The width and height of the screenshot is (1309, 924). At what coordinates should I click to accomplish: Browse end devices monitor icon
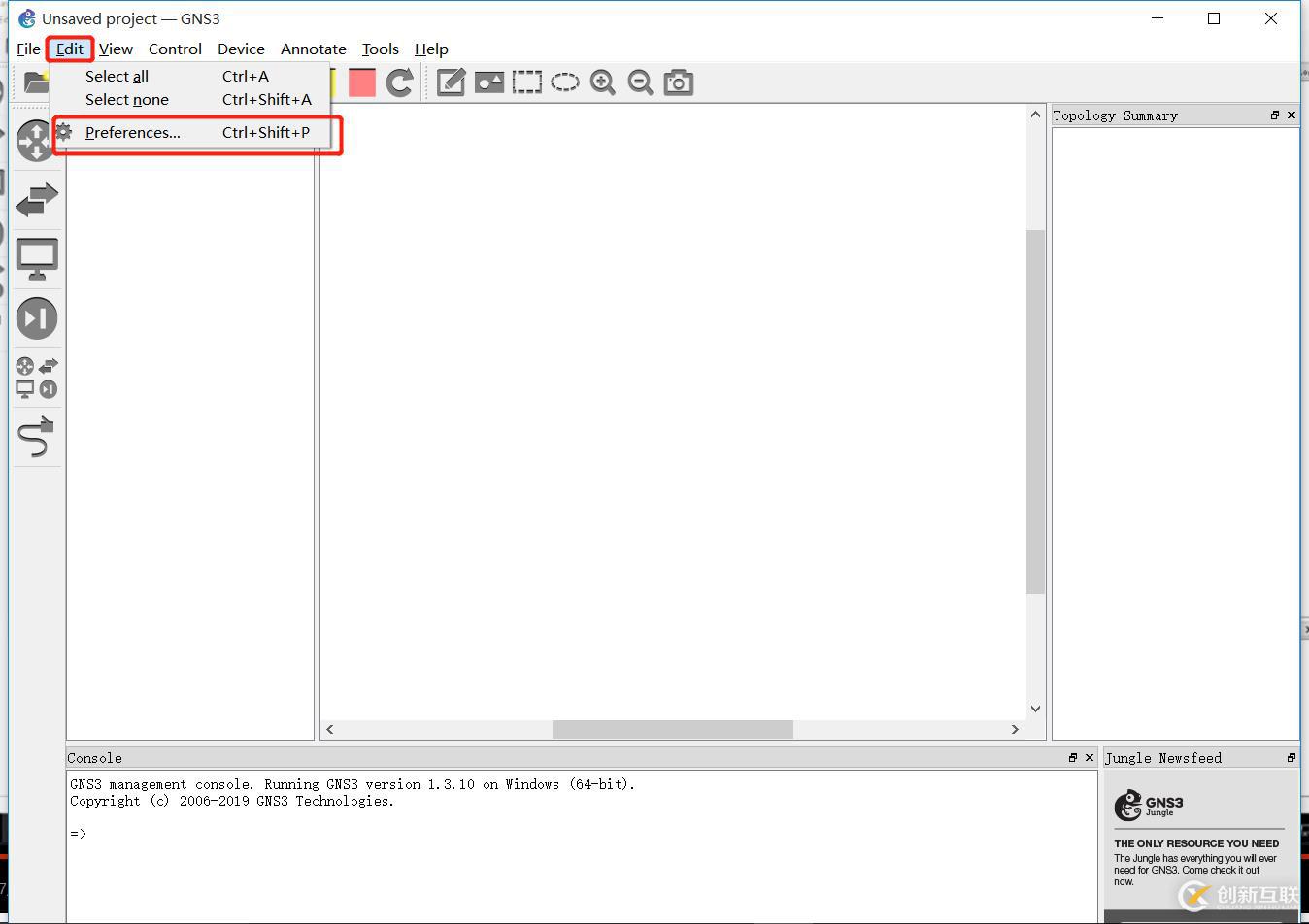point(37,259)
